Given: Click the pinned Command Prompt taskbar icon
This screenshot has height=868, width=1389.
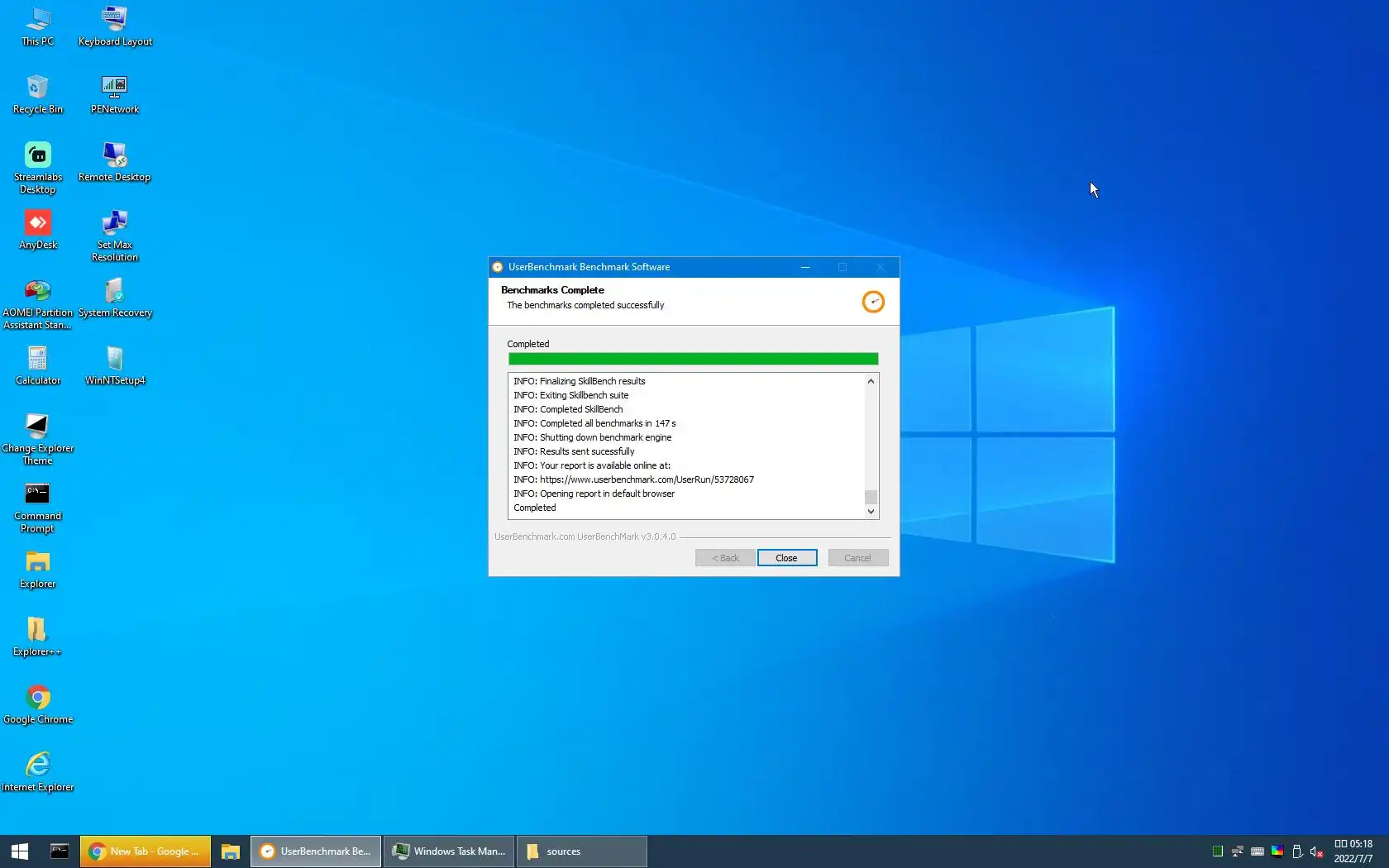Looking at the screenshot, I should (x=60, y=851).
